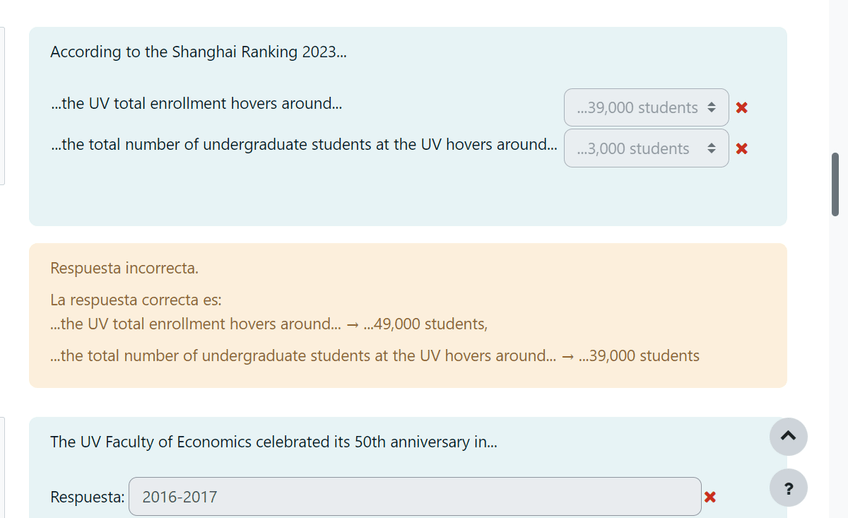The height and width of the screenshot is (518, 848).
Task: Click the "According to the Shanghai Ranking 2023" heading
Action: click(198, 52)
